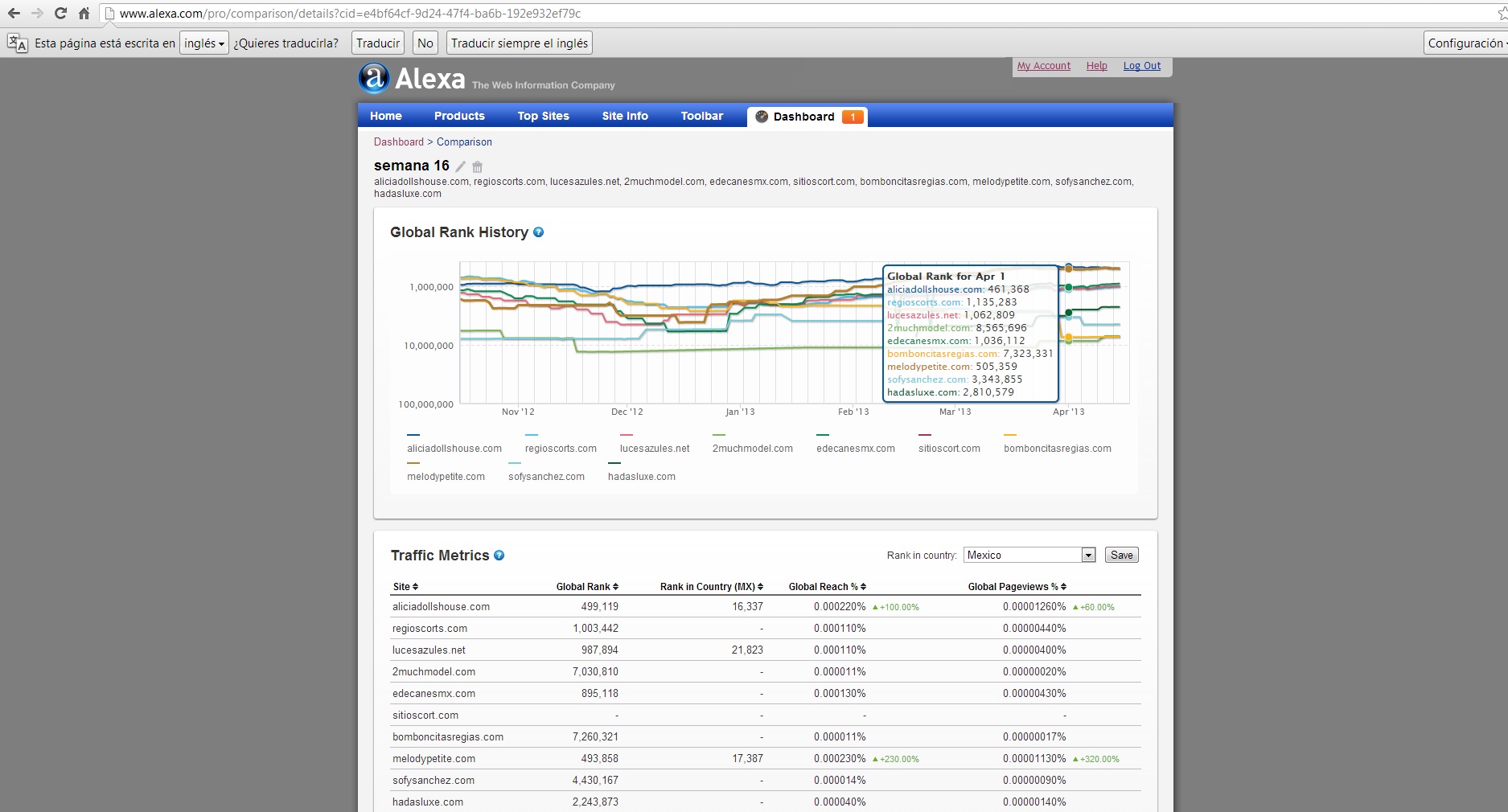The height and width of the screenshot is (812, 1508).
Task: Open Global Rank History help icon
Action: [x=539, y=232]
